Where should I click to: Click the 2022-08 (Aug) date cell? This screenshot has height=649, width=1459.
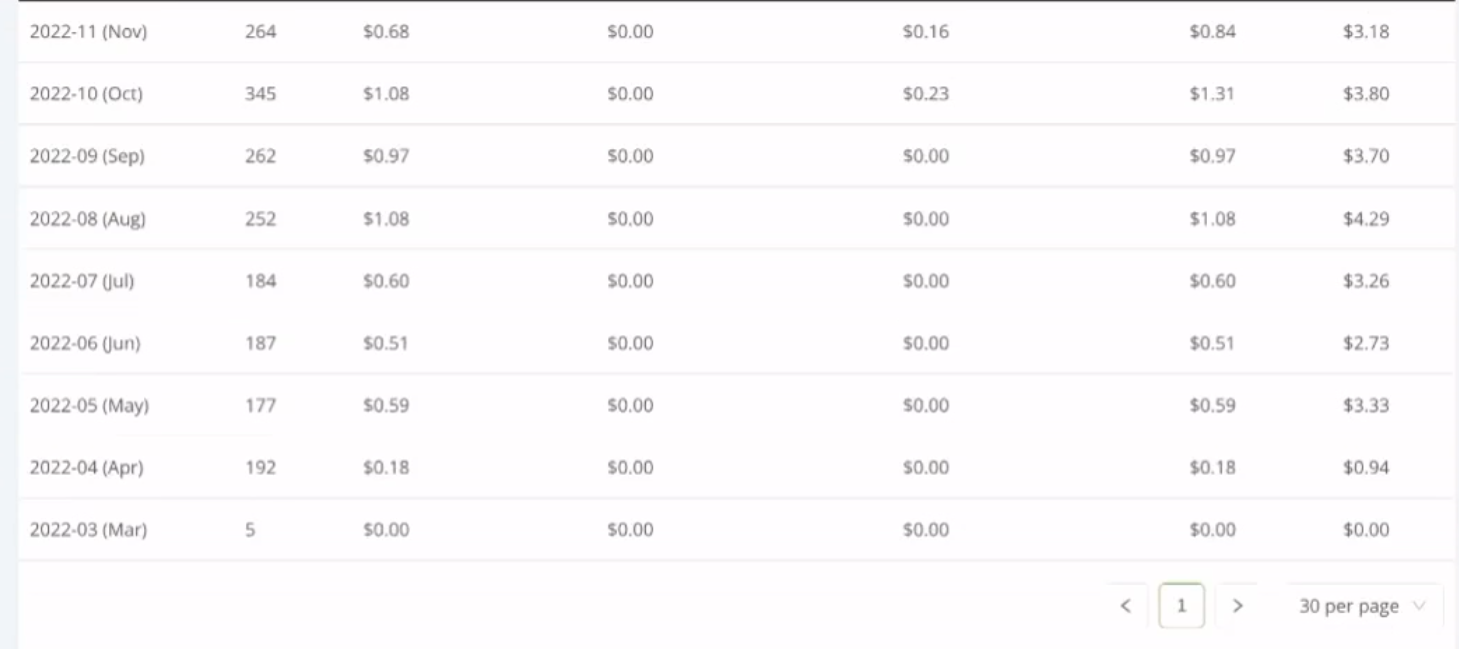[x=88, y=218]
